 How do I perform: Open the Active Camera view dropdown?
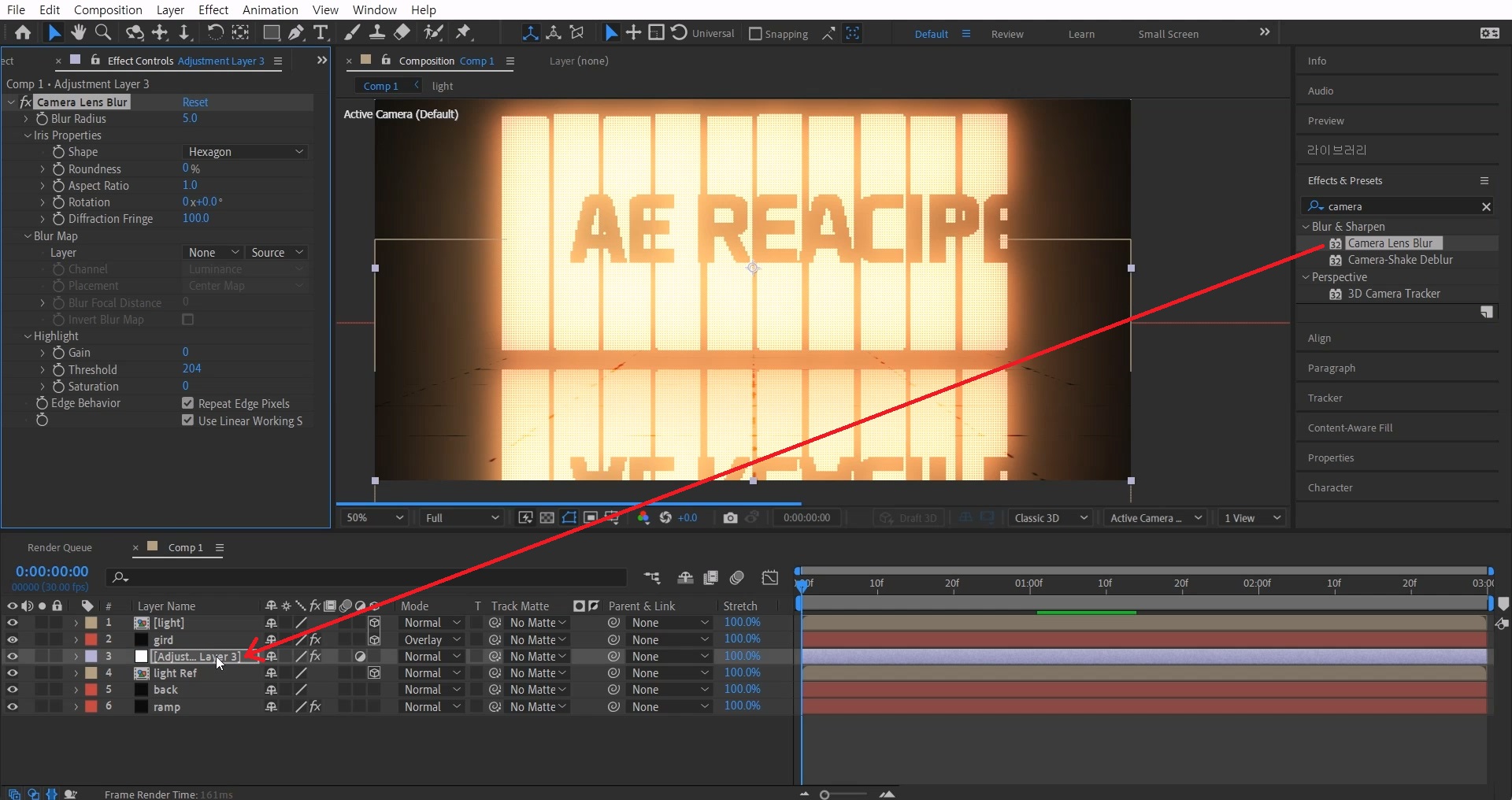click(1155, 517)
